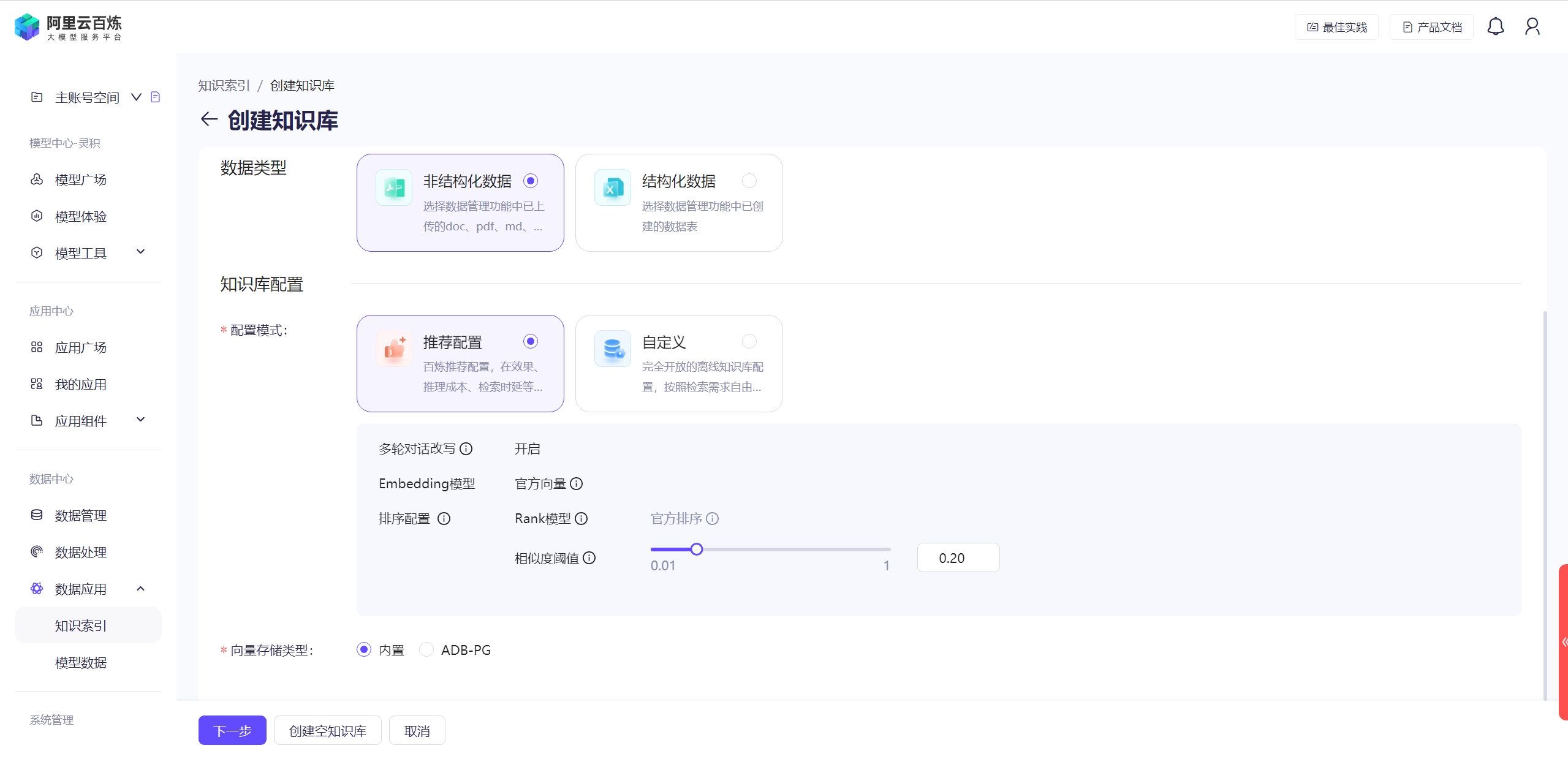Click the similarity threshold slider handle

click(696, 549)
